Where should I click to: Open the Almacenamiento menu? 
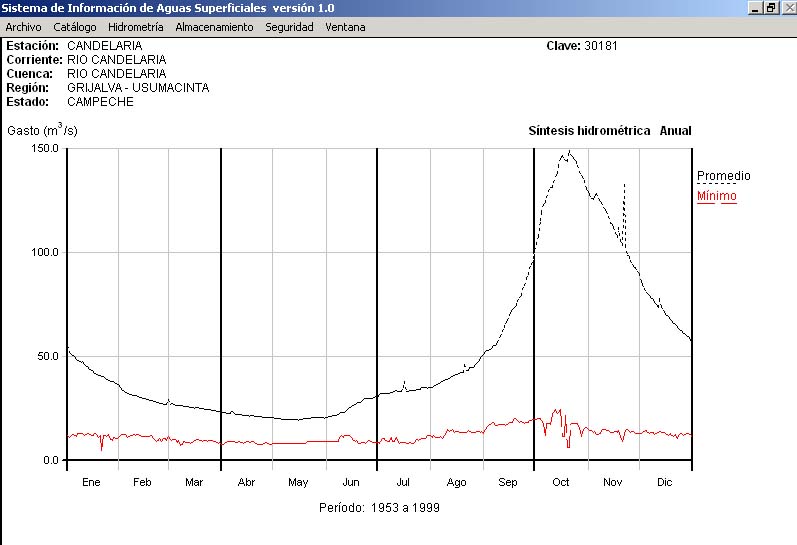[214, 27]
